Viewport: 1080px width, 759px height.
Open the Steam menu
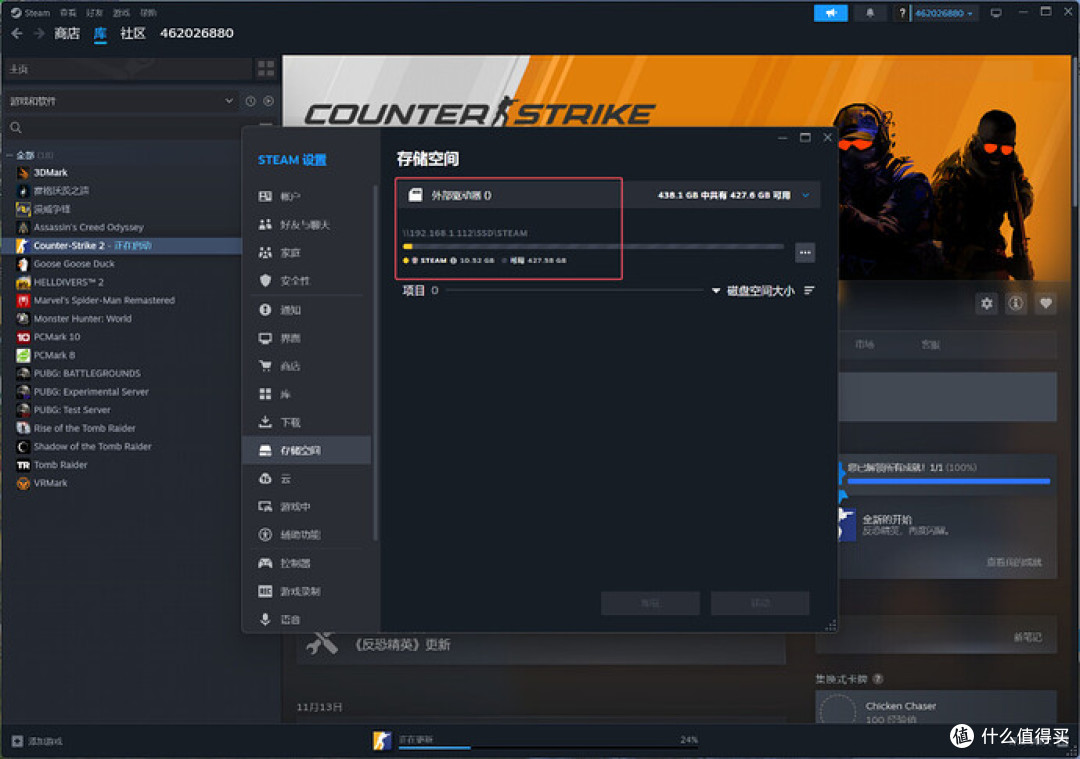tap(31, 13)
